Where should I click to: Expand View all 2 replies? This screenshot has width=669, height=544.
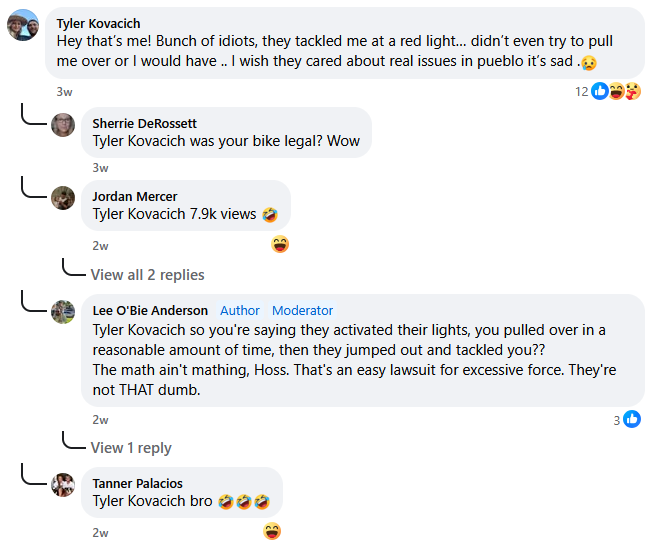[x=147, y=274]
